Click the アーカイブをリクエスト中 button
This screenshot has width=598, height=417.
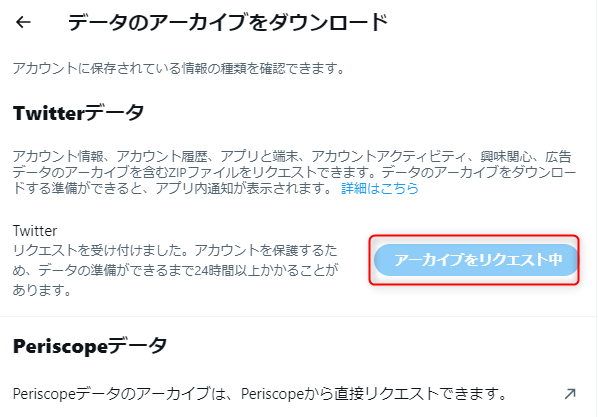476,260
